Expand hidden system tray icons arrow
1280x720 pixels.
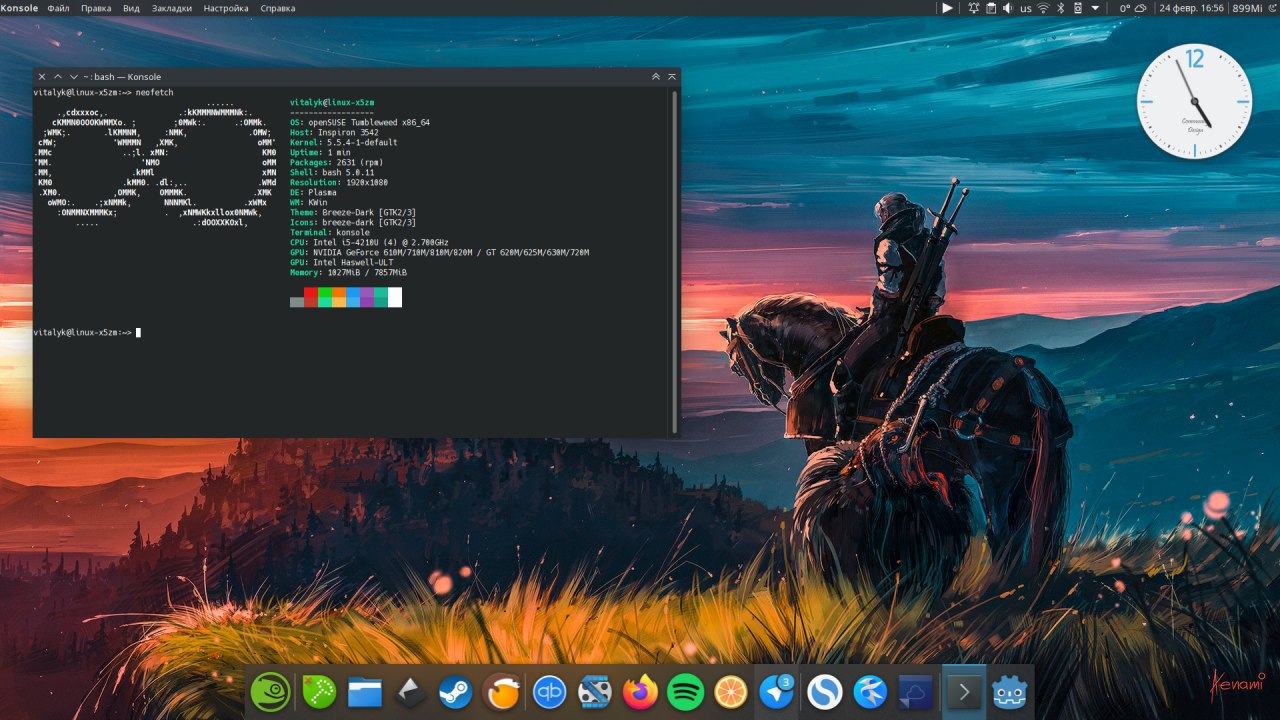pyautogui.click(x=1095, y=8)
